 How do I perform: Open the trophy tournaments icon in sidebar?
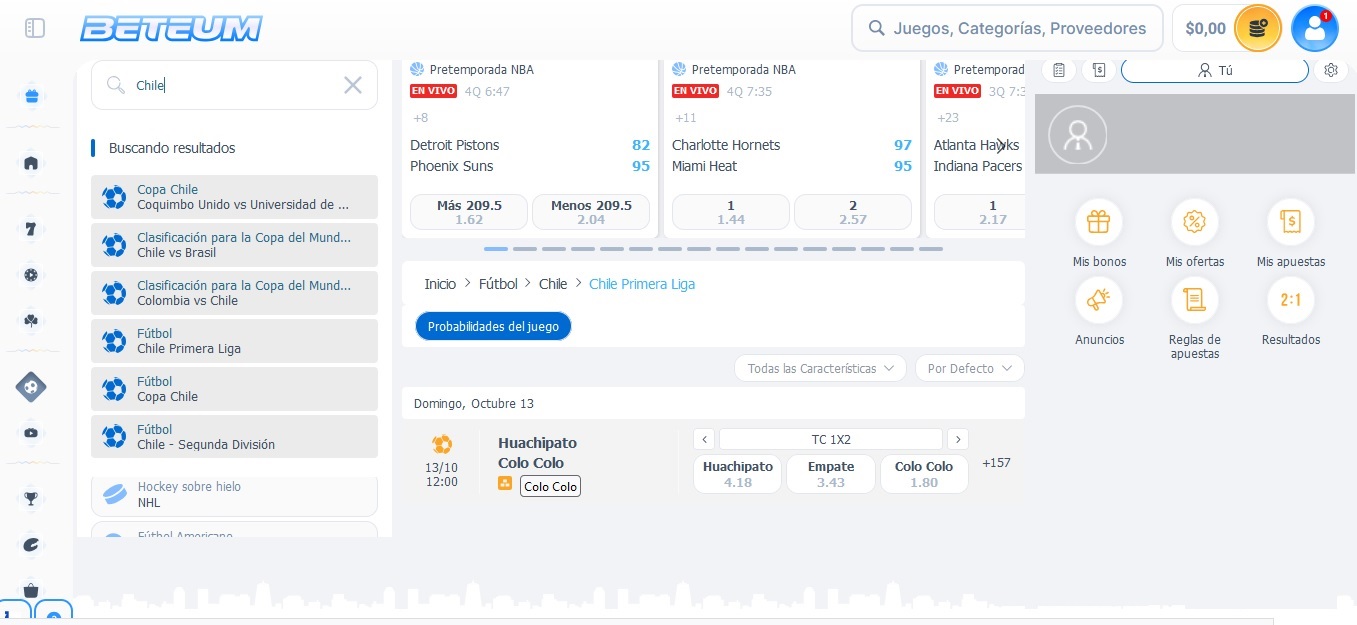click(x=31, y=498)
